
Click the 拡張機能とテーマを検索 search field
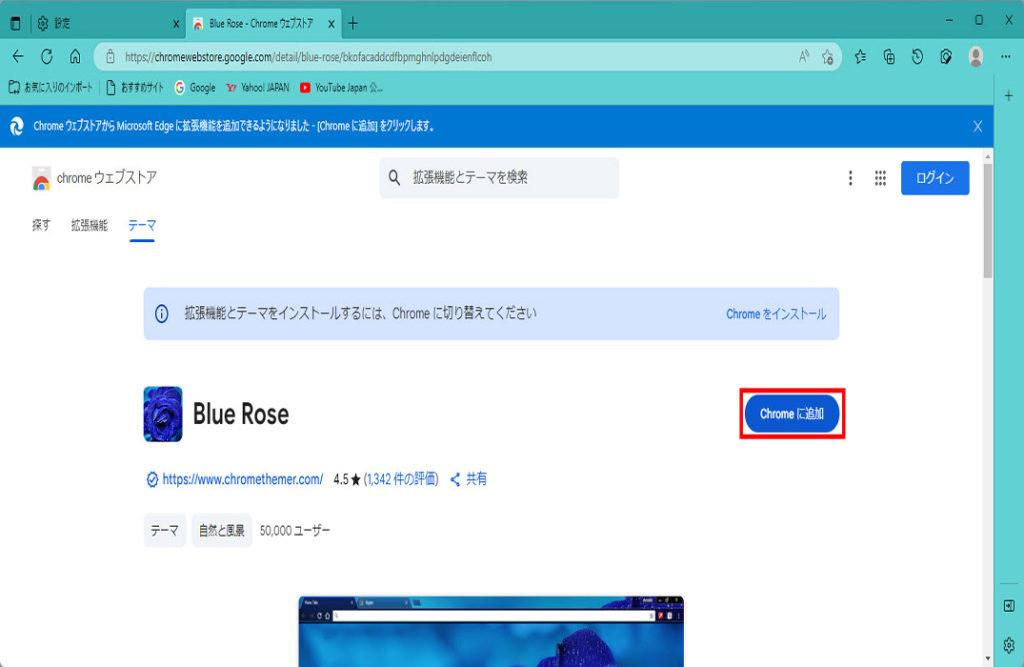(510, 178)
